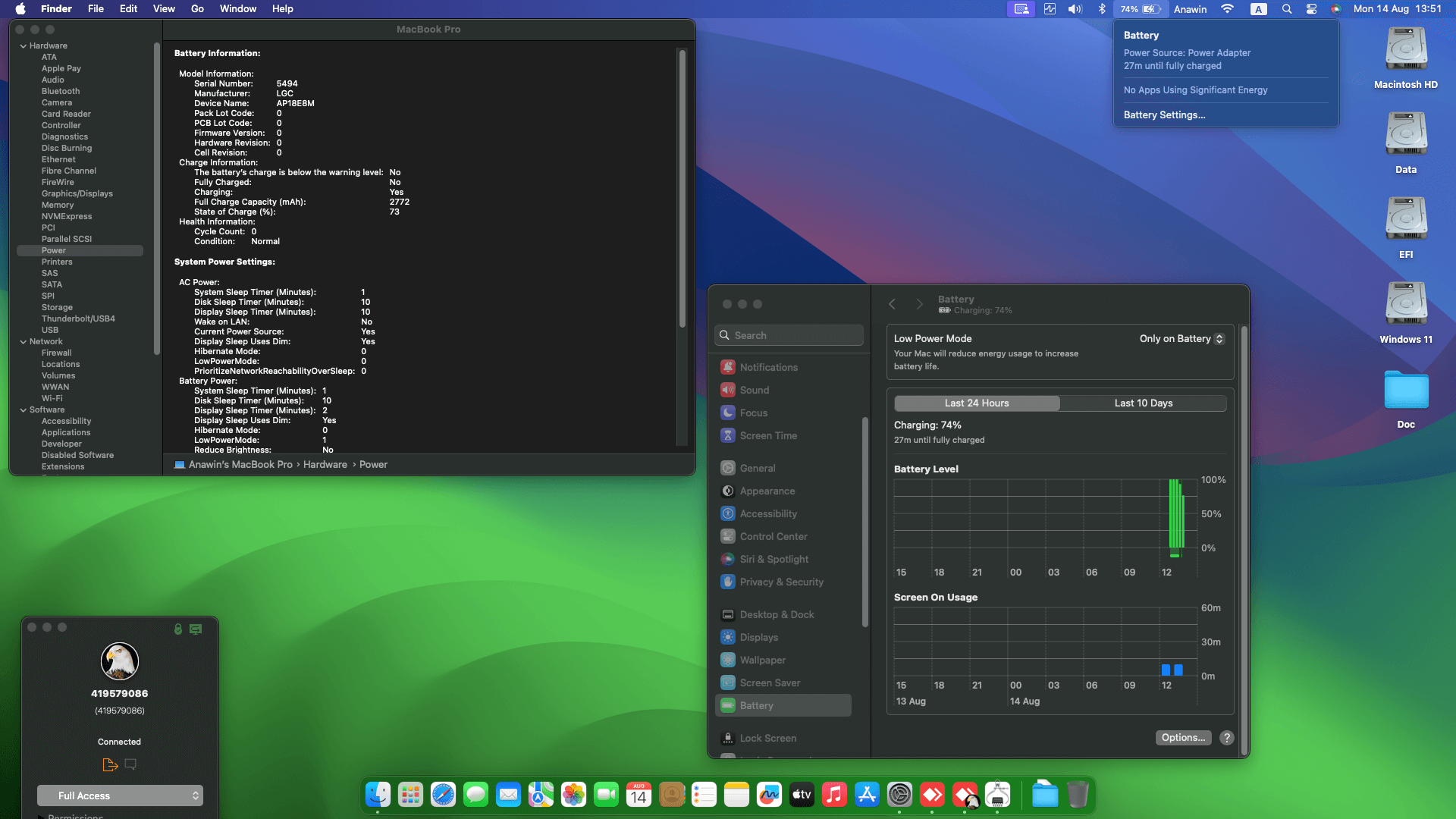Click the green screen-sharing monitor icon
The width and height of the screenshot is (1456, 819).
pos(196,629)
